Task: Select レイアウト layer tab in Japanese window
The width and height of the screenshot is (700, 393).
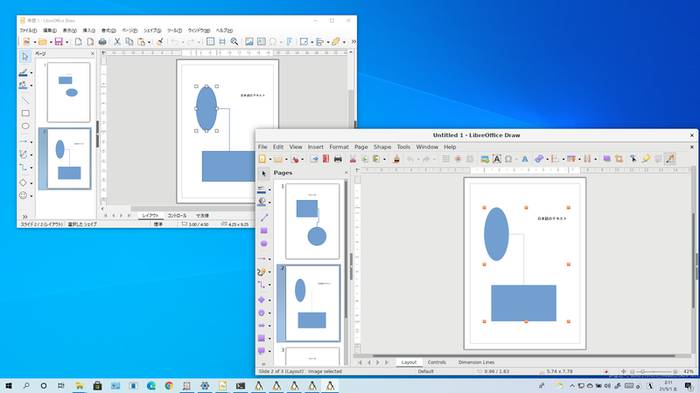Action: point(150,215)
